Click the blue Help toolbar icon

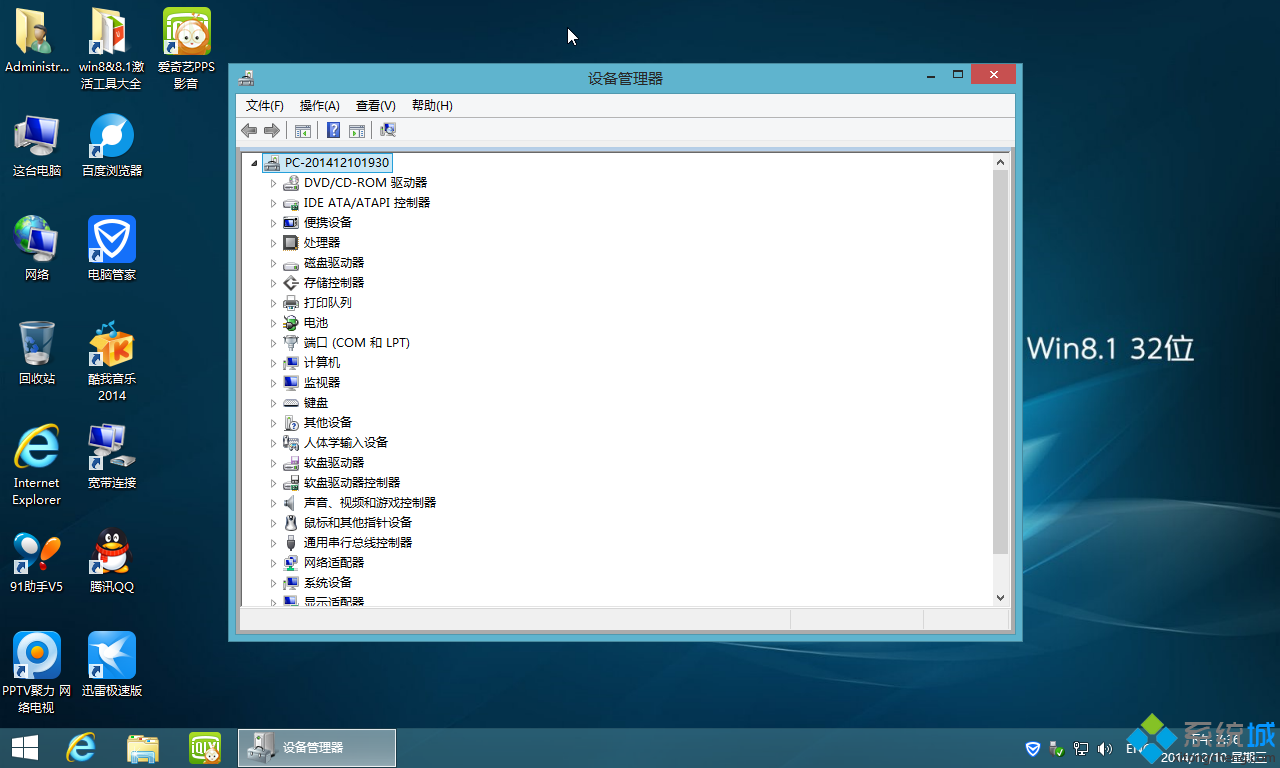[333, 130]
